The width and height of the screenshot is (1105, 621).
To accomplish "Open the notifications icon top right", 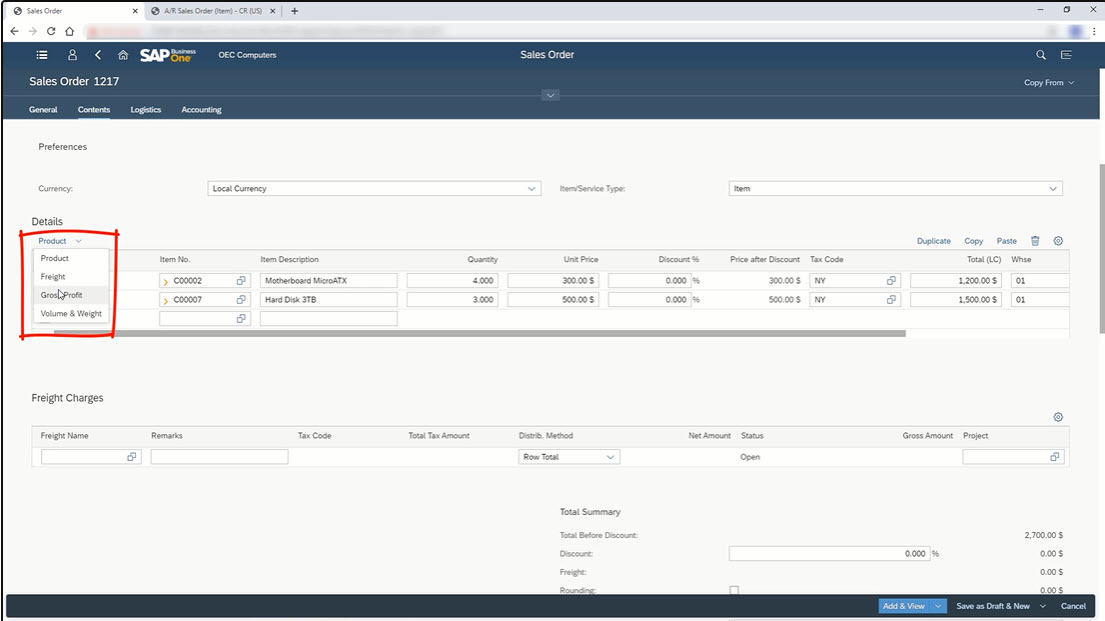I will [x=1066, y=55].
